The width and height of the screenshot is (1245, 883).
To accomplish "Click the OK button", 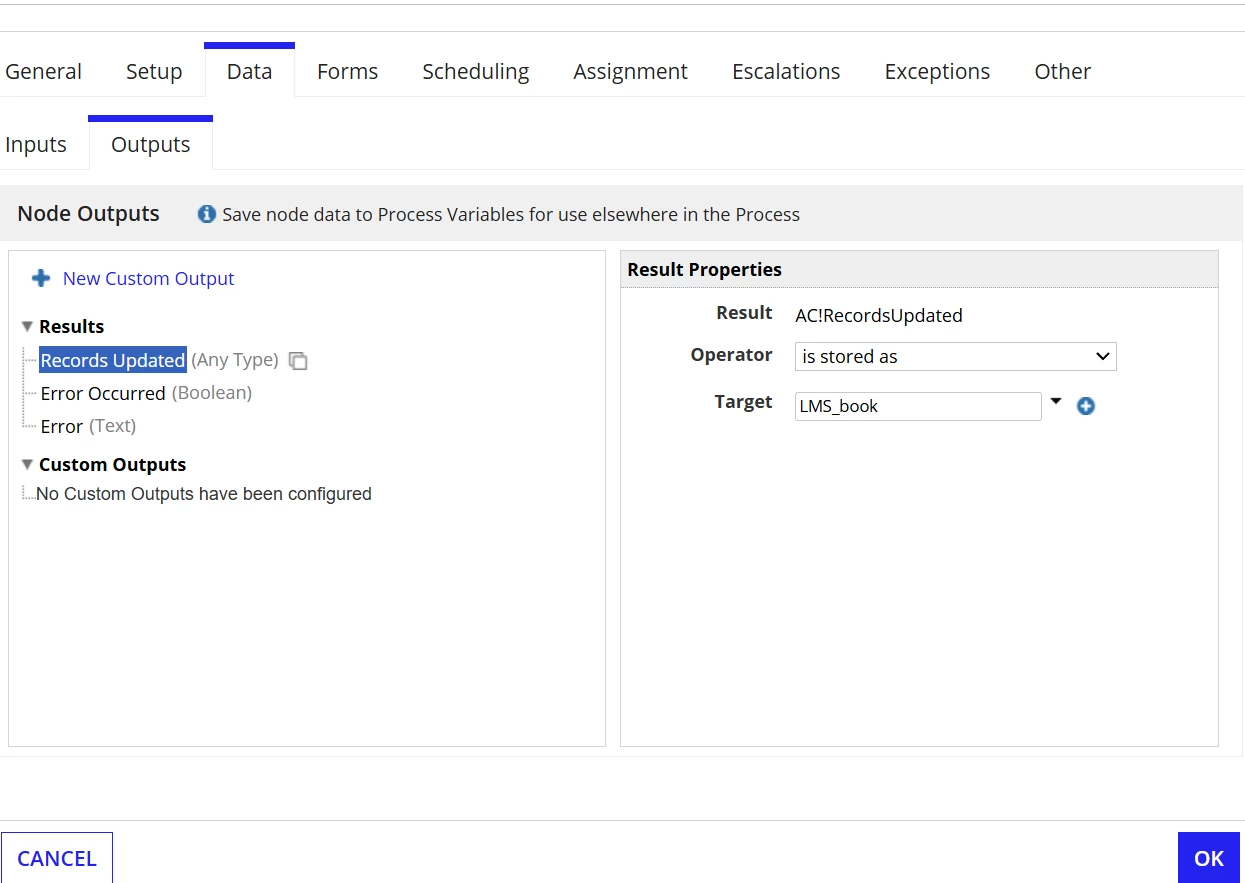I will [x=1209, y=858].
